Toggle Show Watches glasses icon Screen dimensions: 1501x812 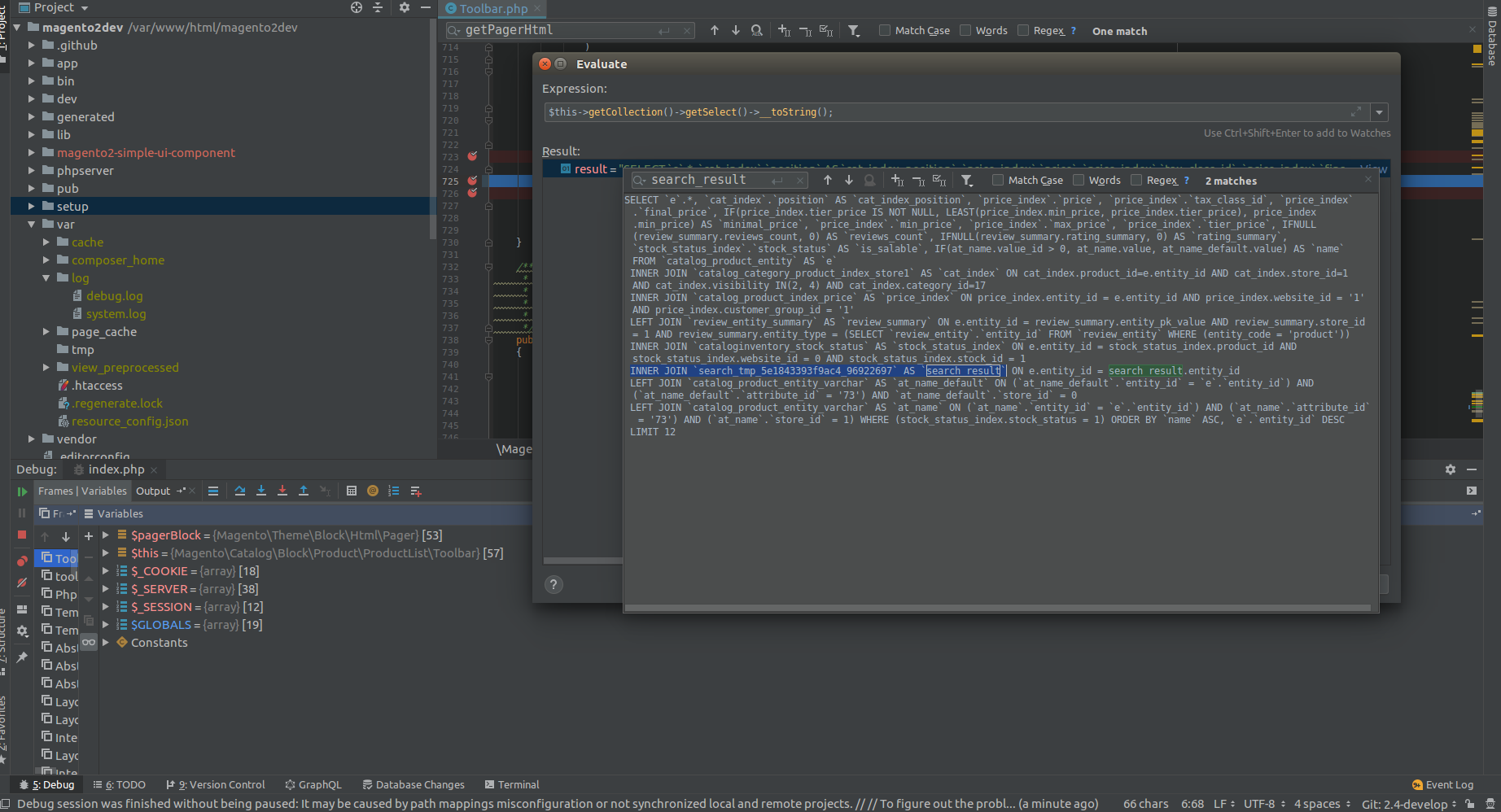pos(89,642)
